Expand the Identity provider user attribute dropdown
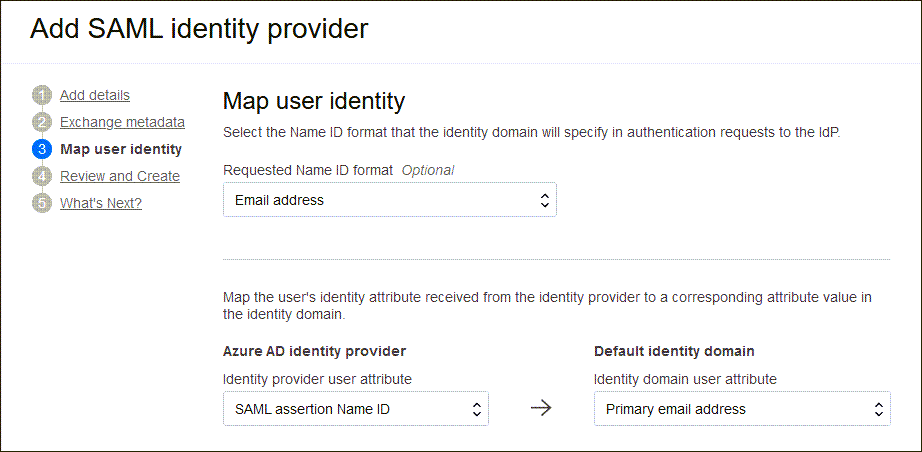 pos(355,409)
